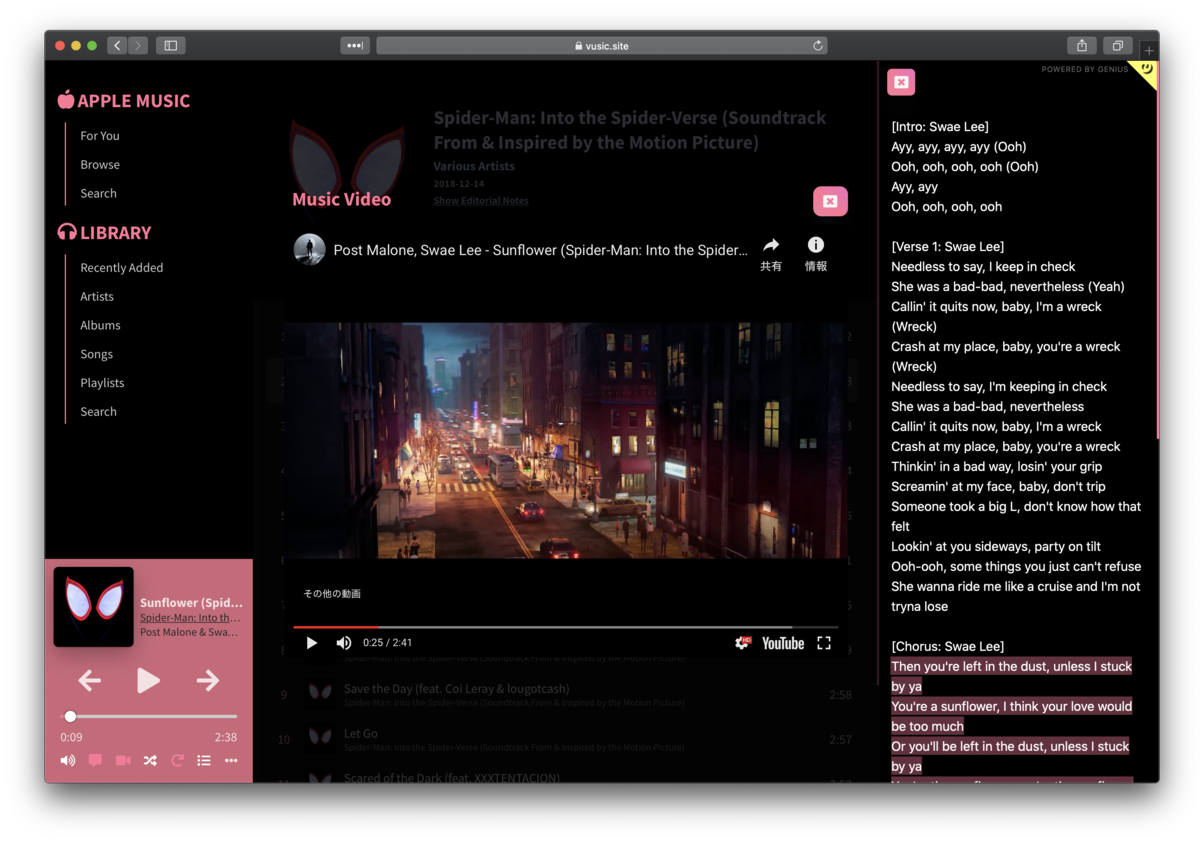The height and width of the screenshot is (842, 1204).
Task: Go back in Safari
Action: pyautogui.click(x=116, y=45)
